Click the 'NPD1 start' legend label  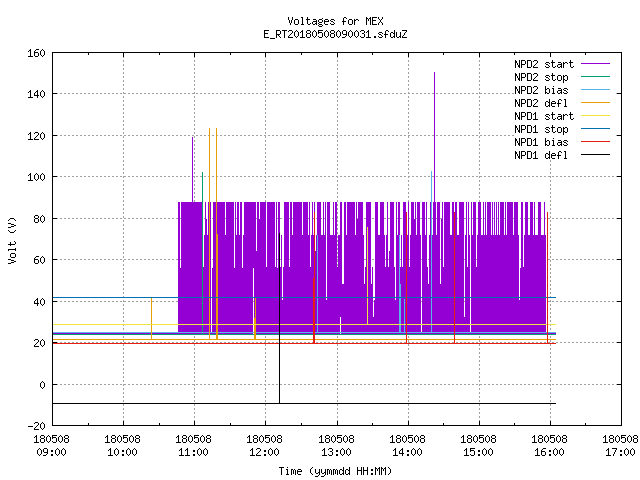tap(544, 116)
